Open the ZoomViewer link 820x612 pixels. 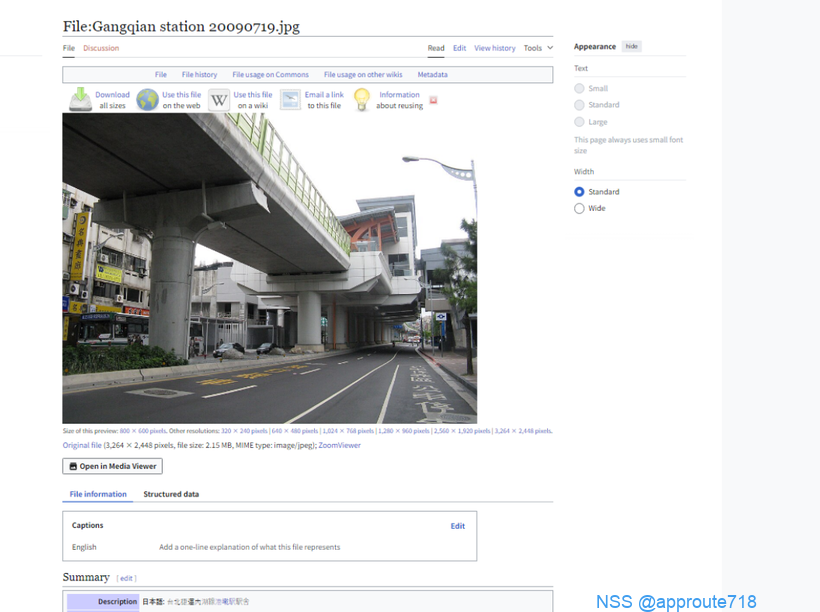(339, 446)
